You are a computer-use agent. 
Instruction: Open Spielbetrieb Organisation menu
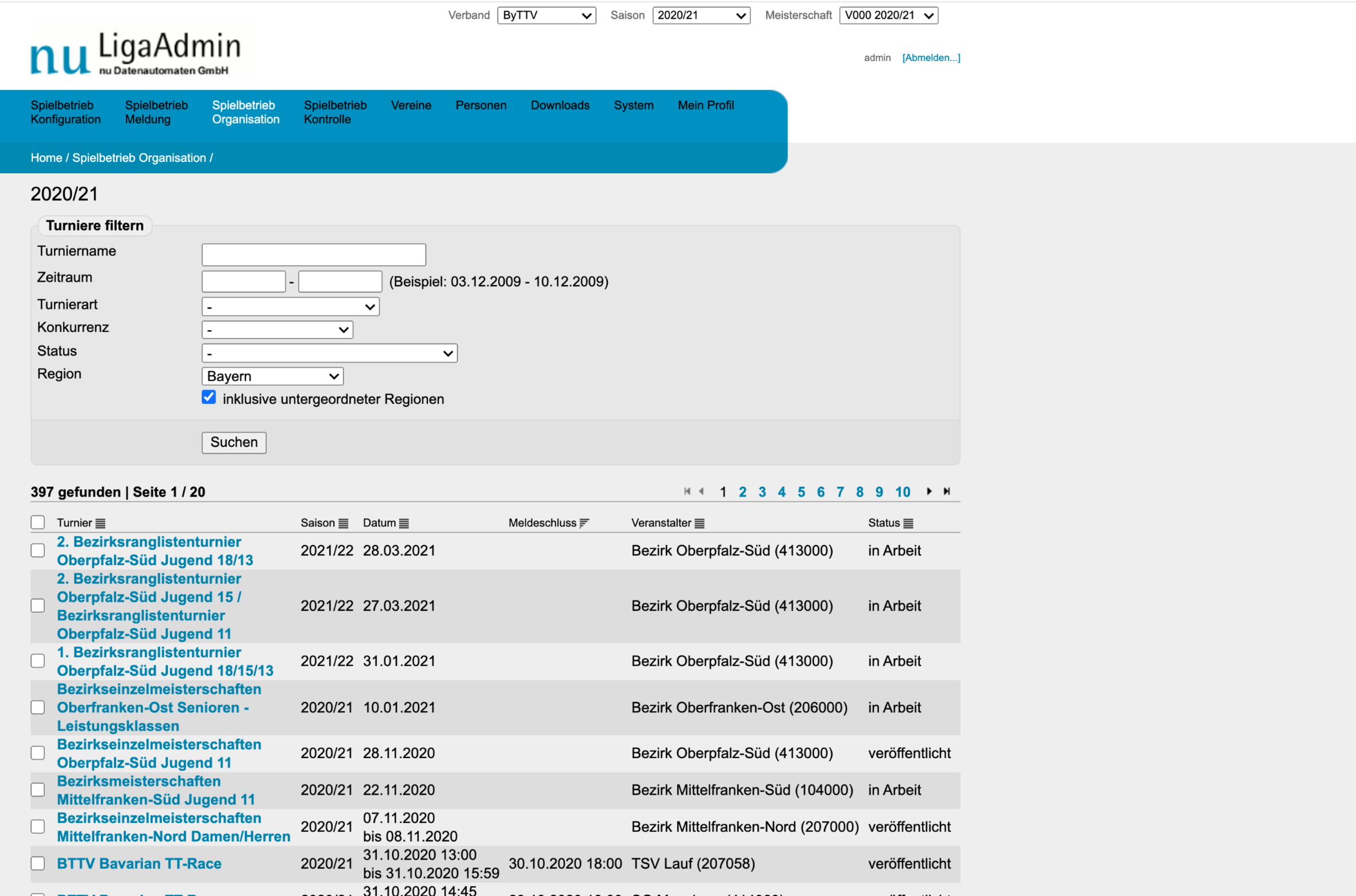tap(246, 113)
